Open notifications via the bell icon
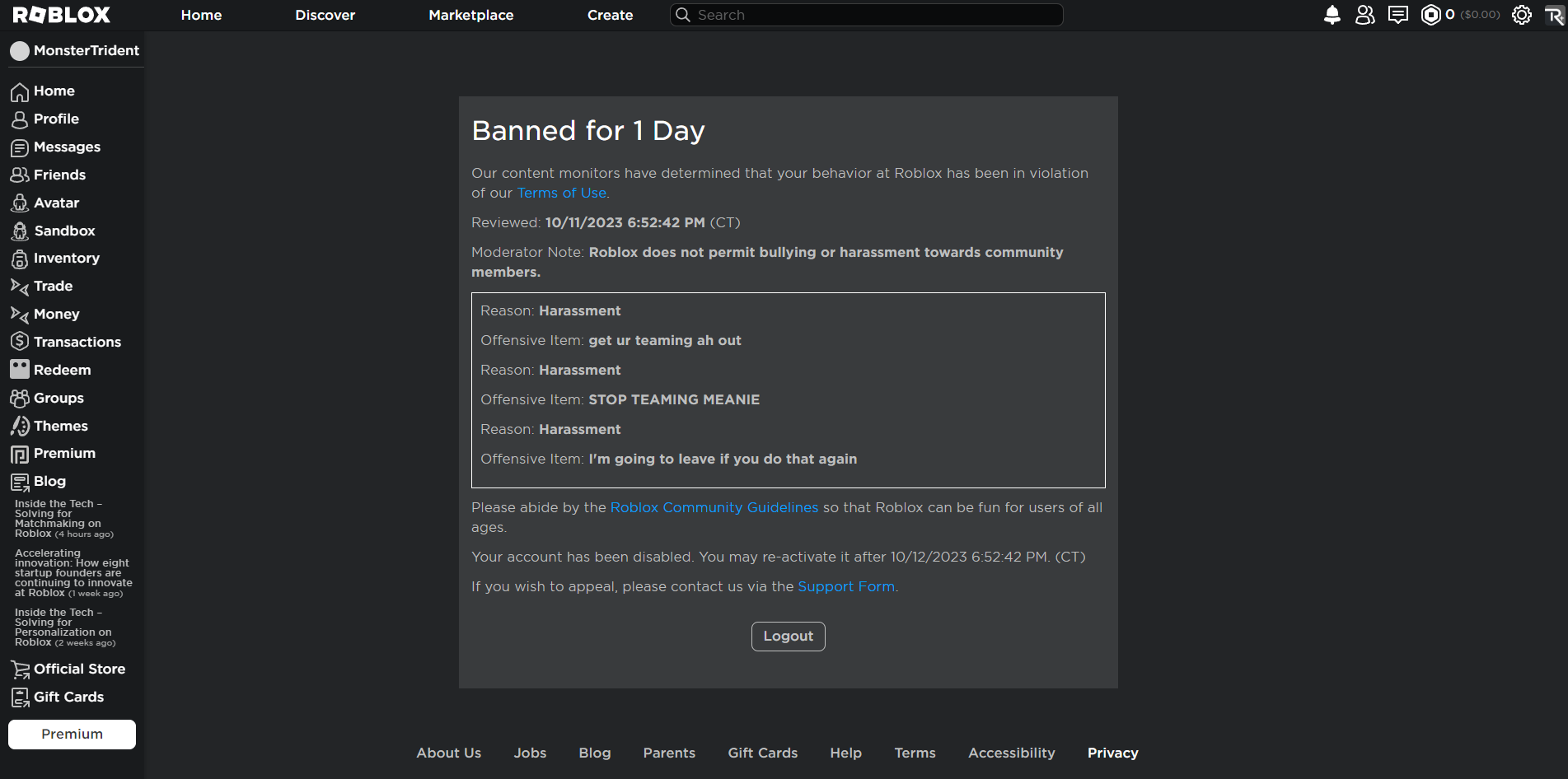This screenshot has width=1568, height=779. pos(1332,15)
